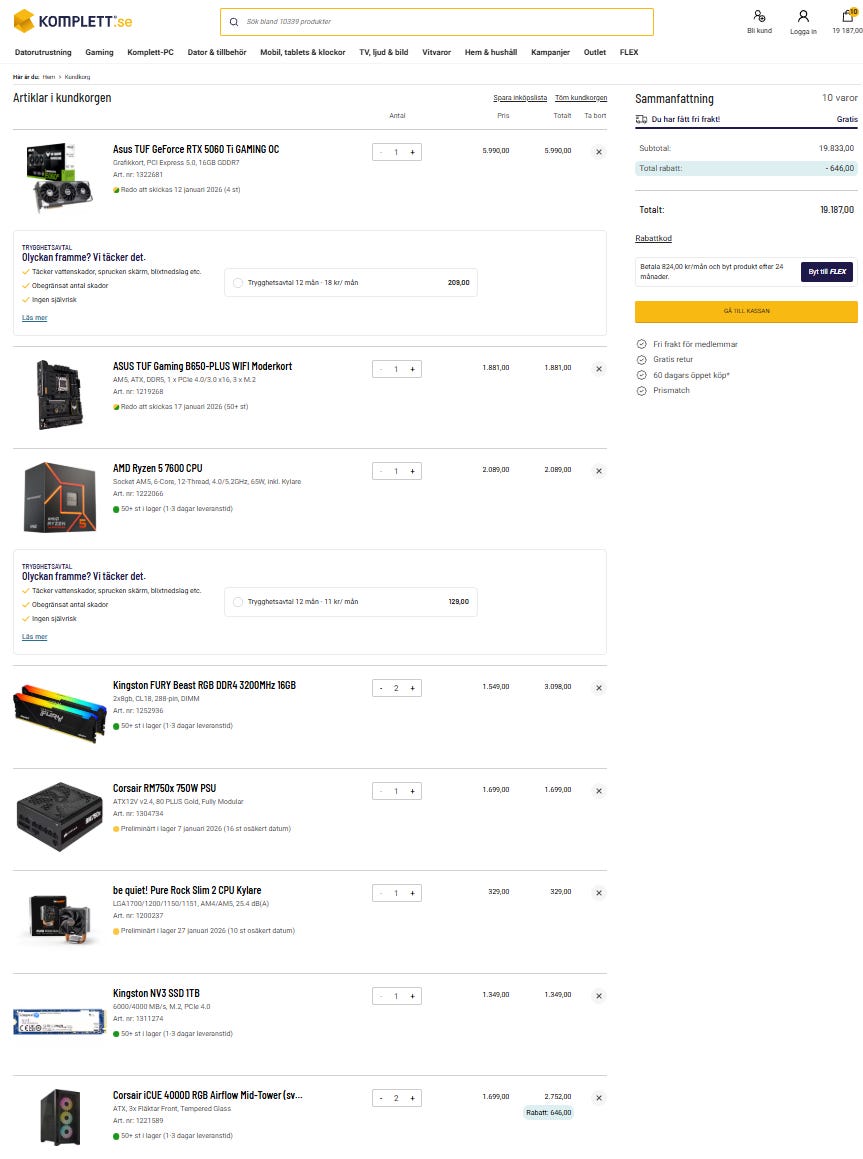Remove AMD Ryzen 5 7600 CPU from cart
This screenshot has width=863, height=1159.
coord(598,471)
